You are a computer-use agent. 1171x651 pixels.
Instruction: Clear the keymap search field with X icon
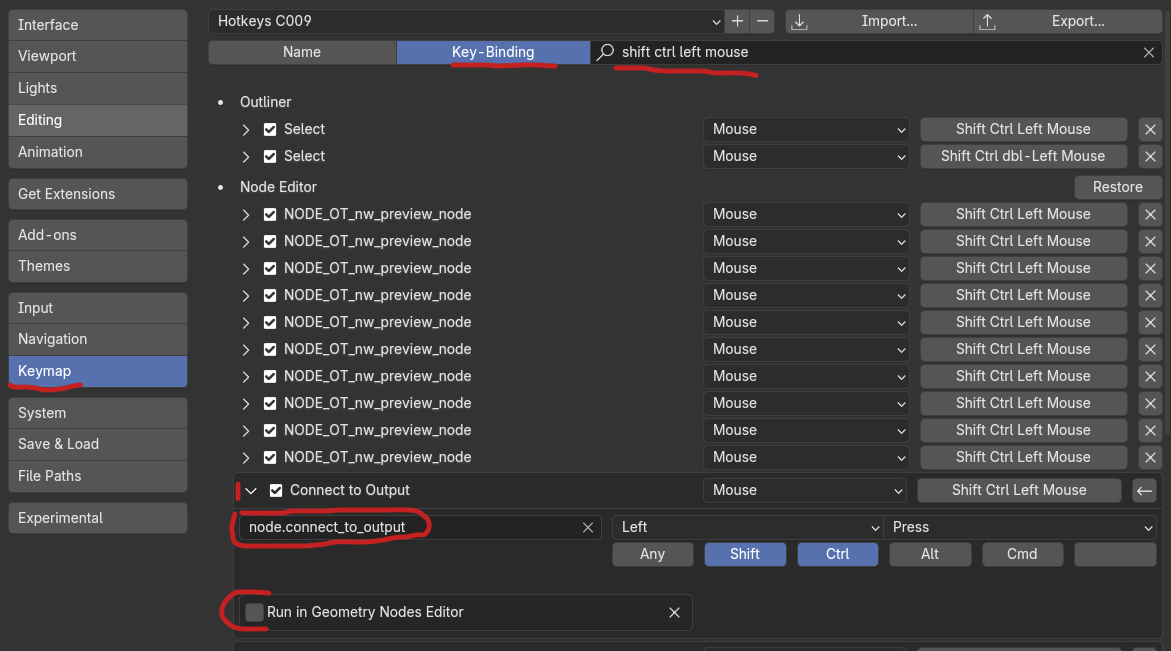coord(1149,52)
